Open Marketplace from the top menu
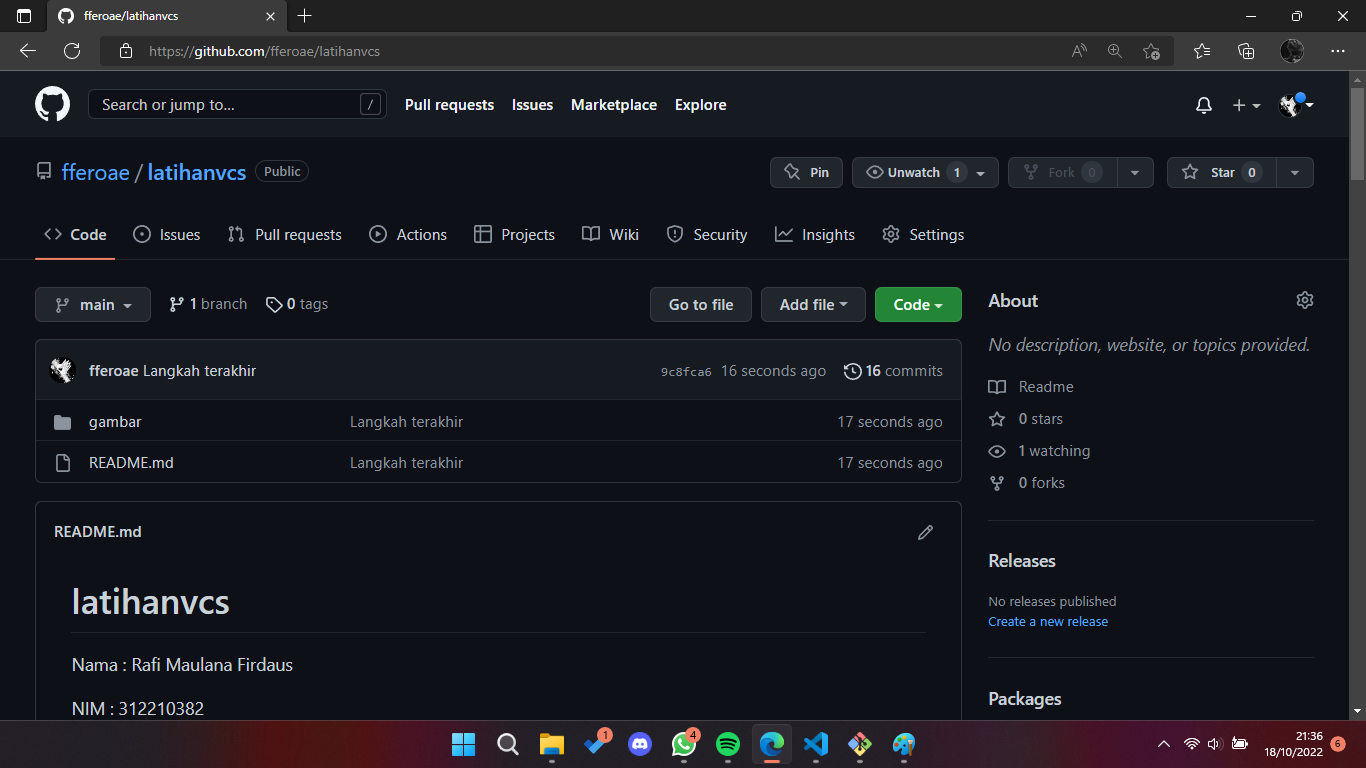Image resolution: width=1366 pixels, height=768 pixels. point(613,104)
